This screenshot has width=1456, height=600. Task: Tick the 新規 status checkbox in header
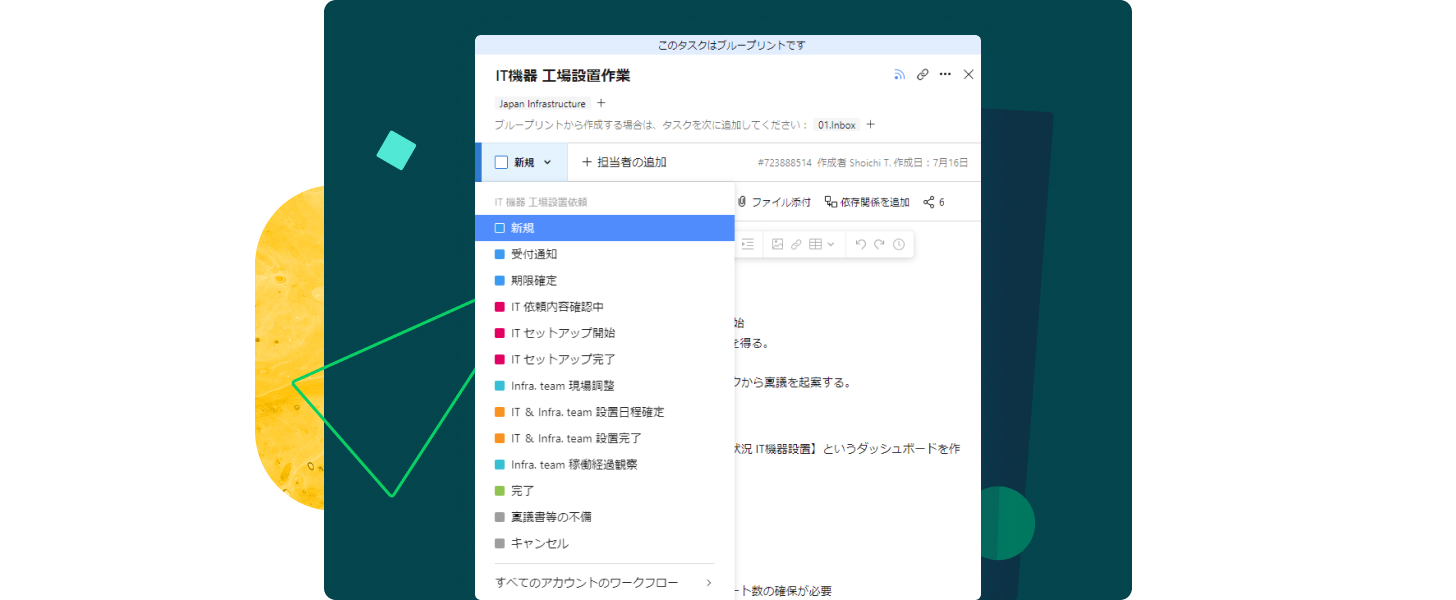coord(501,162)
